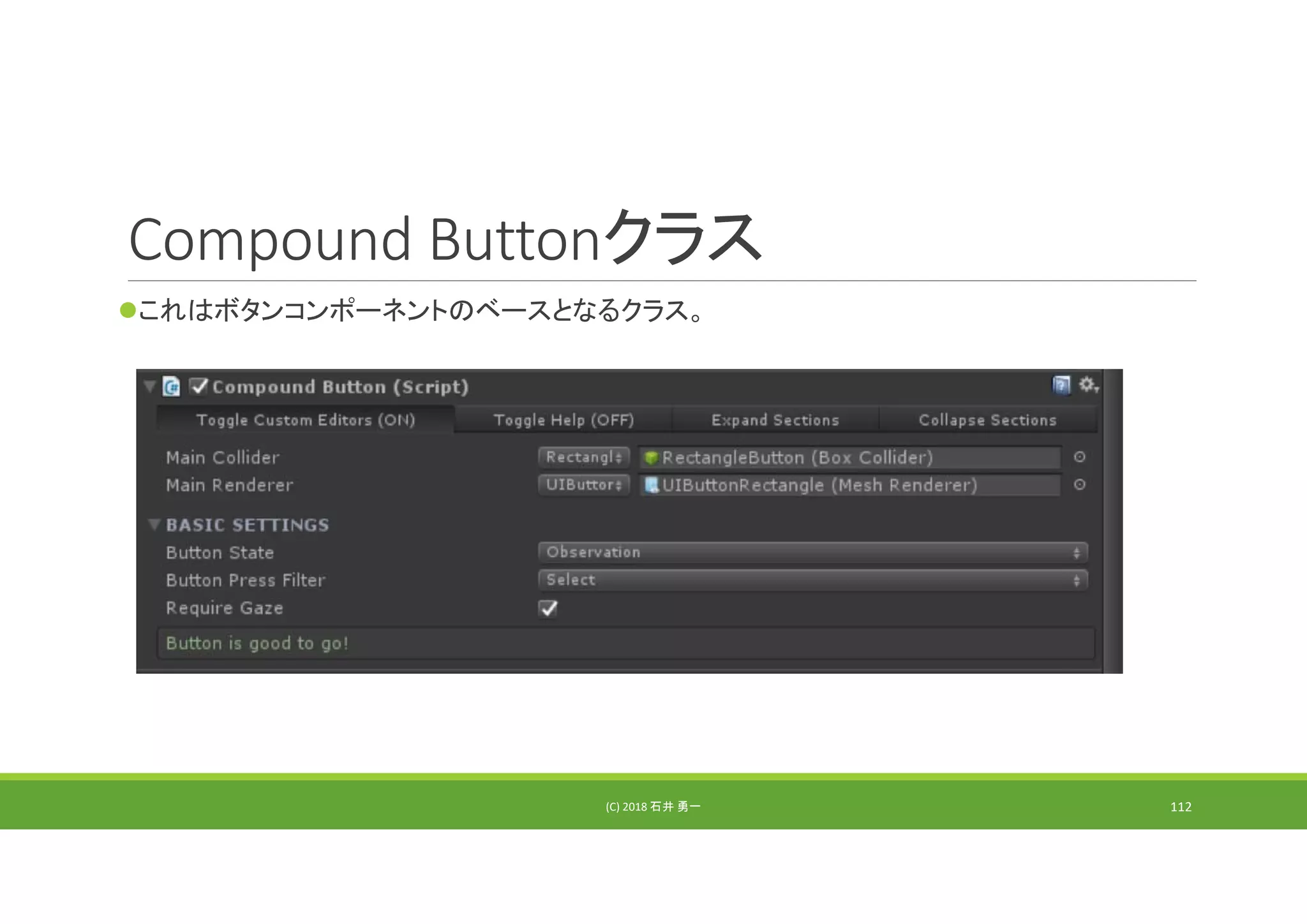Click the Button Press Filter label

point(246,580)
